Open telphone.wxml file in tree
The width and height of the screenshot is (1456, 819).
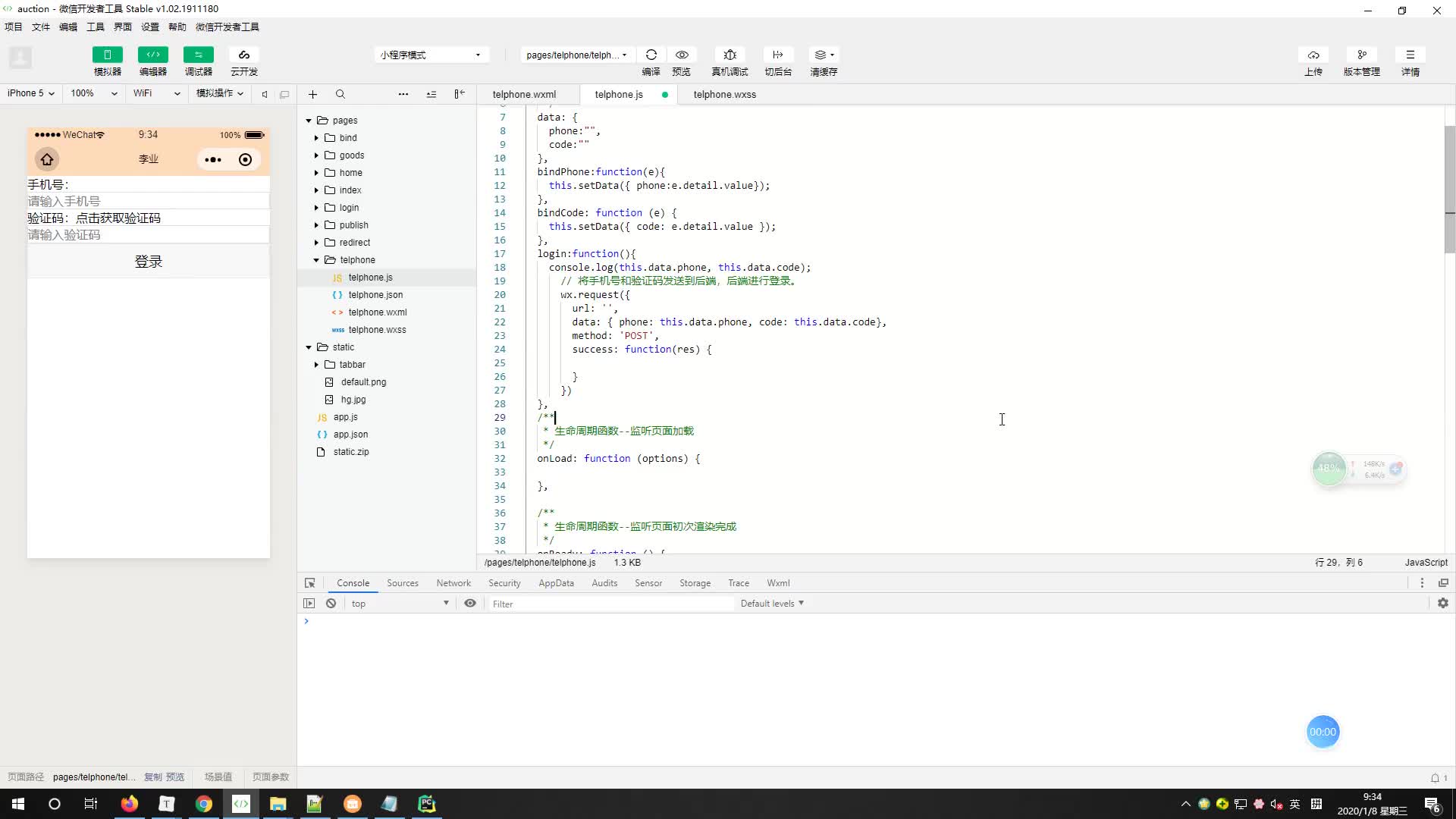pyautogui.click(x=378, y=312)
